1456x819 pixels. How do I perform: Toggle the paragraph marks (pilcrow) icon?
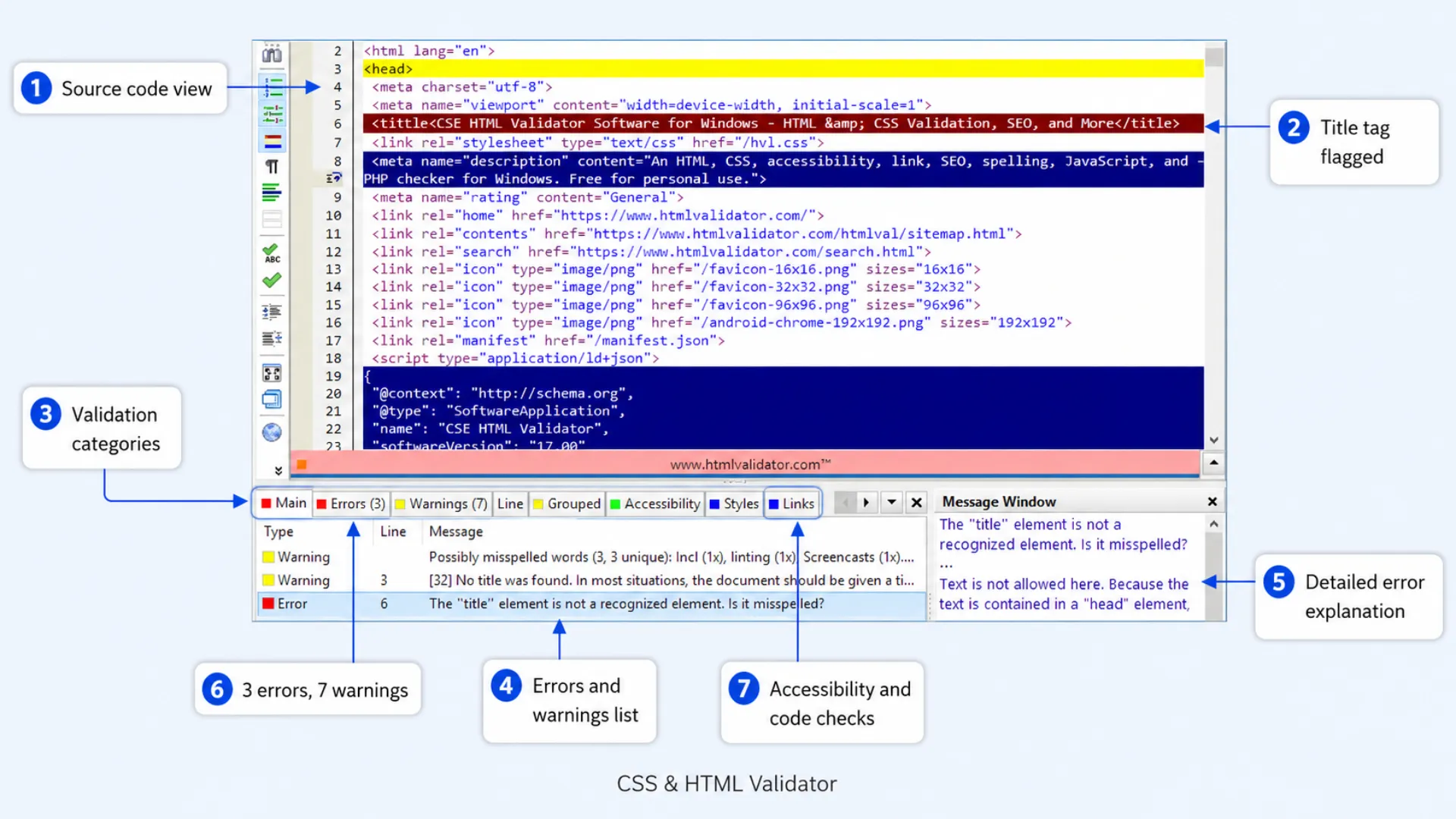pyautogui.click(x=272, y=166)
